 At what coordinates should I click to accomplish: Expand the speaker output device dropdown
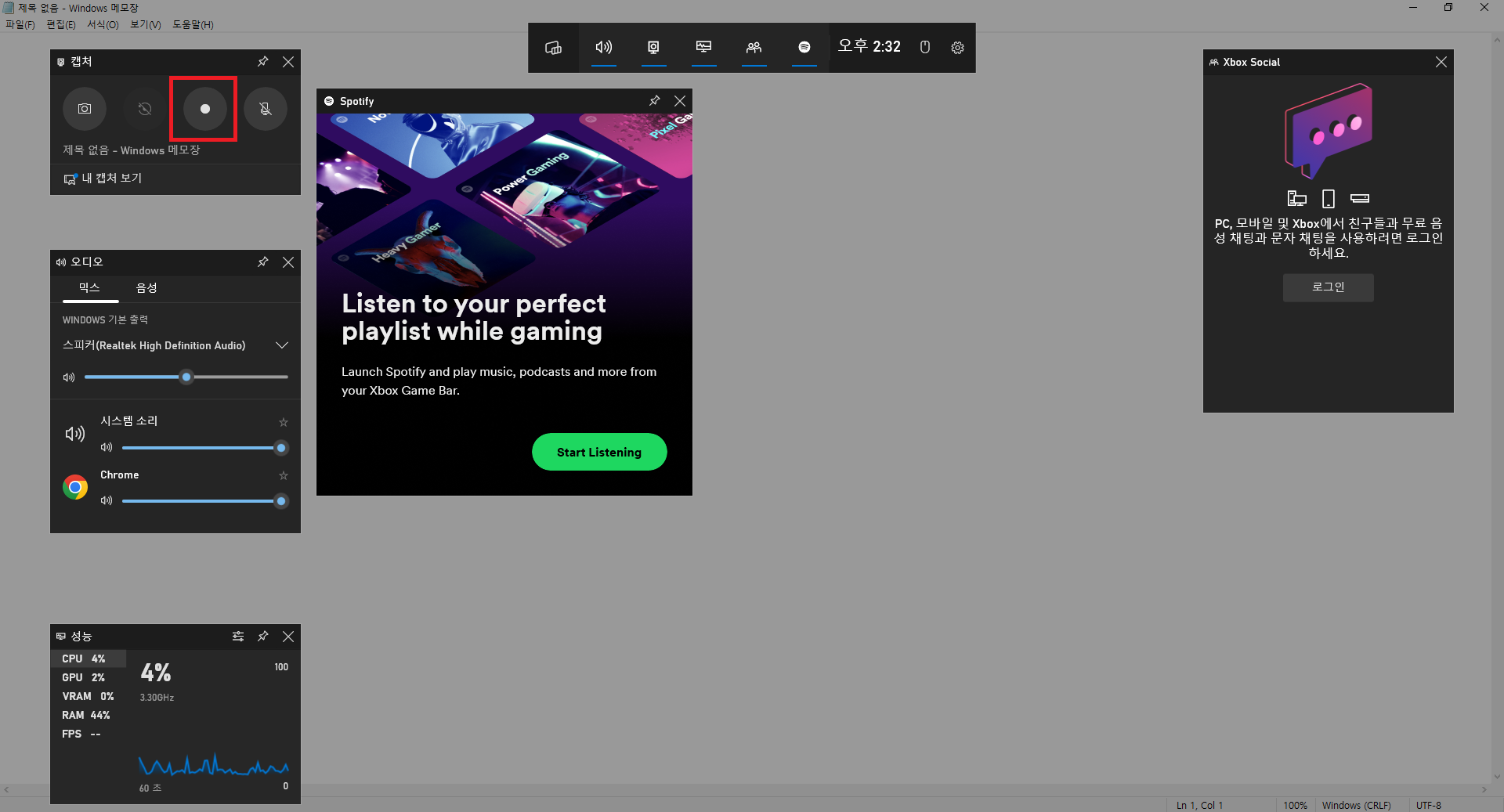pyautogui.click(x=282, y=345)
